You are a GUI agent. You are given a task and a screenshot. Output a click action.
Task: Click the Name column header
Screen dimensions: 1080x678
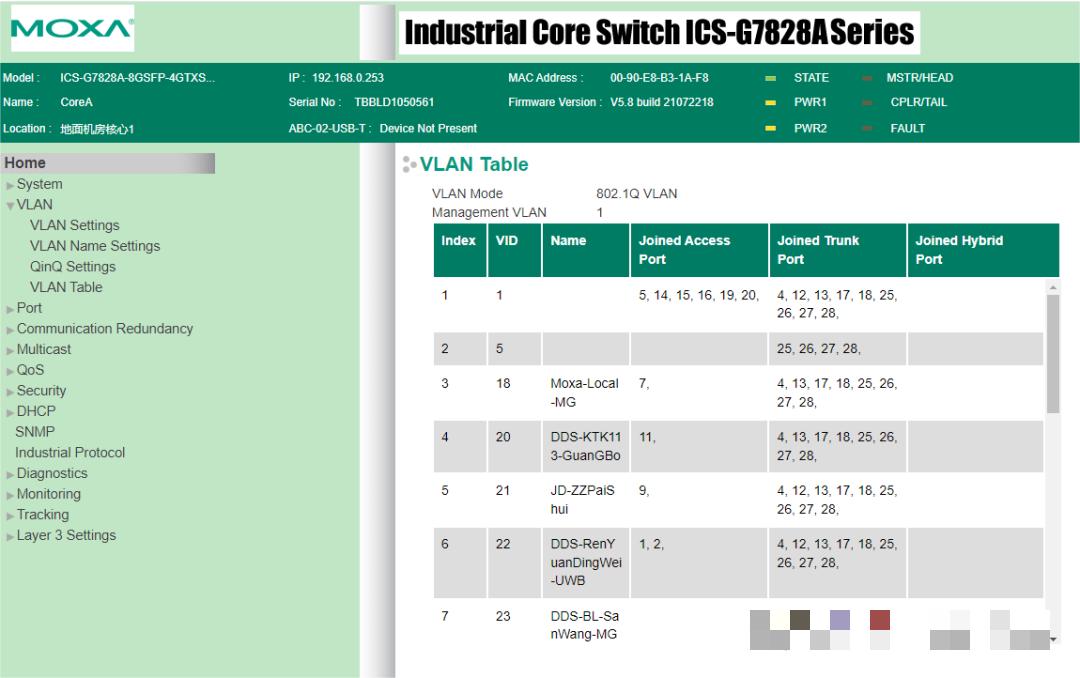[585, 250]
